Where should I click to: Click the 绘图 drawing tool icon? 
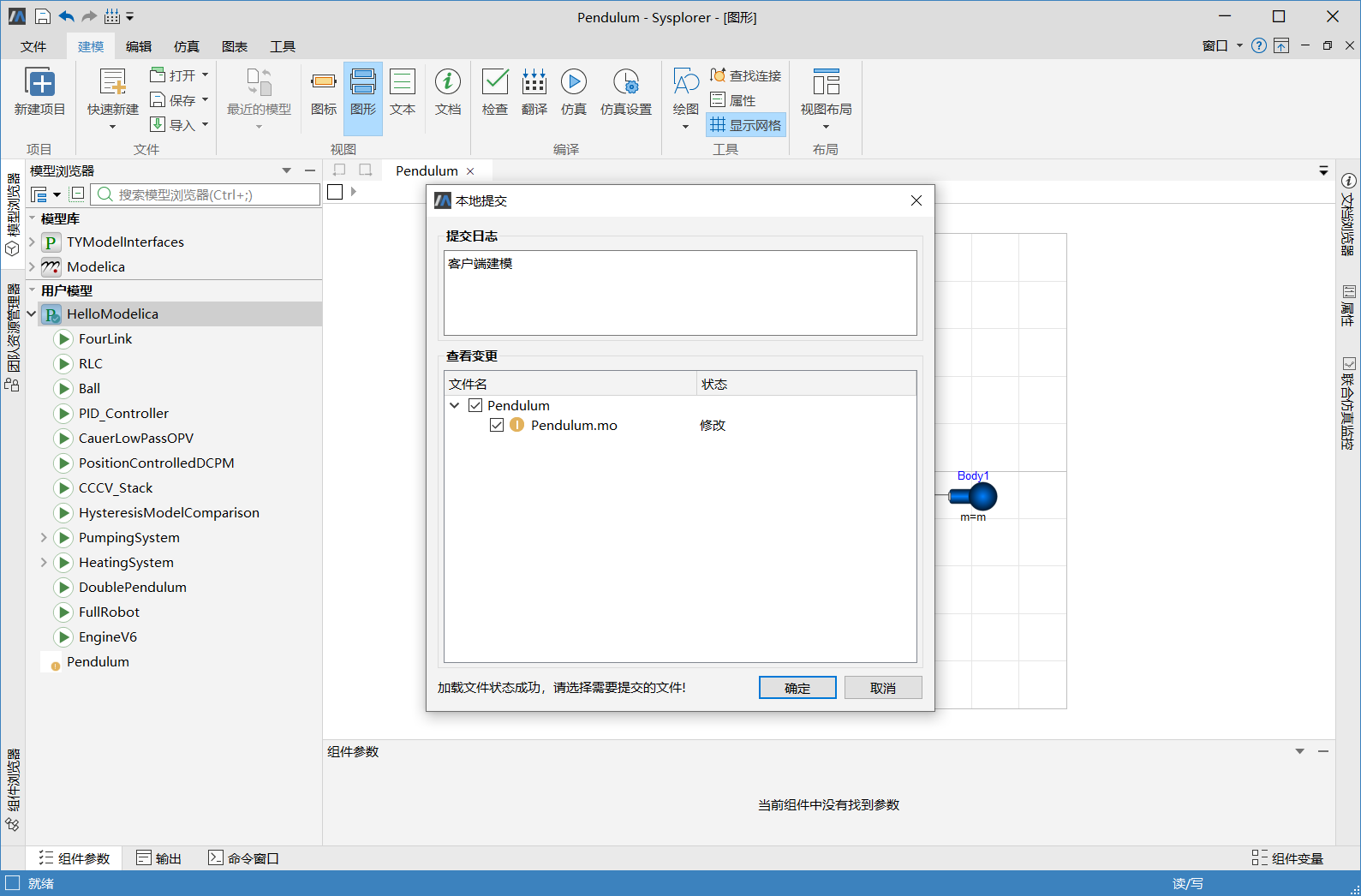click(x=686, y=82)
